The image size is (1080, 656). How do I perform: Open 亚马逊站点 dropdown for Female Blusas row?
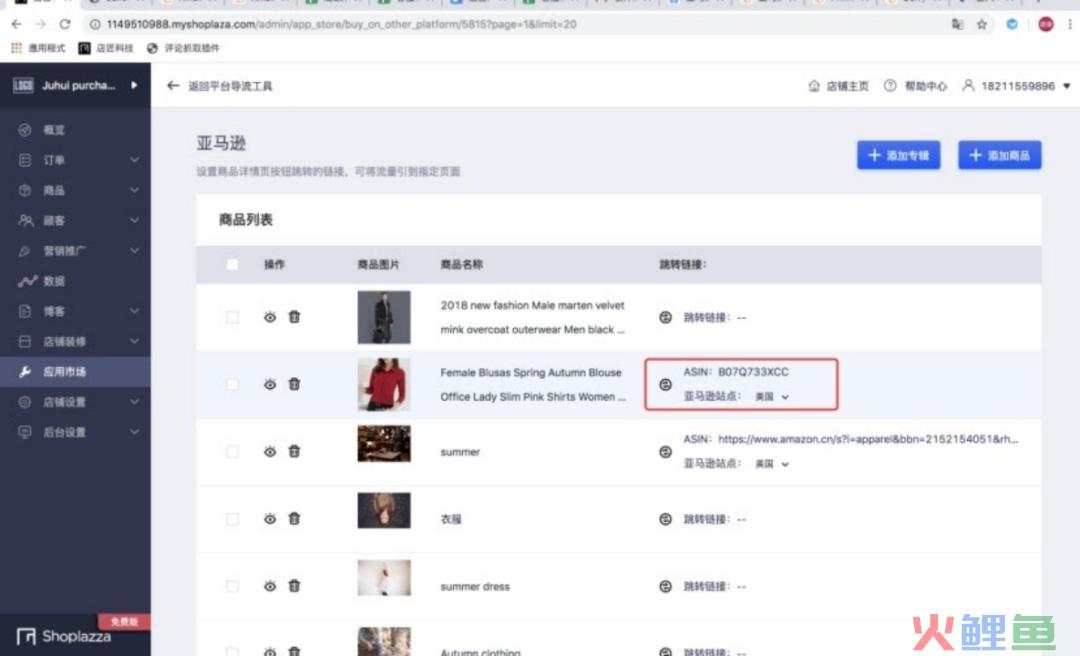[772, 397]
